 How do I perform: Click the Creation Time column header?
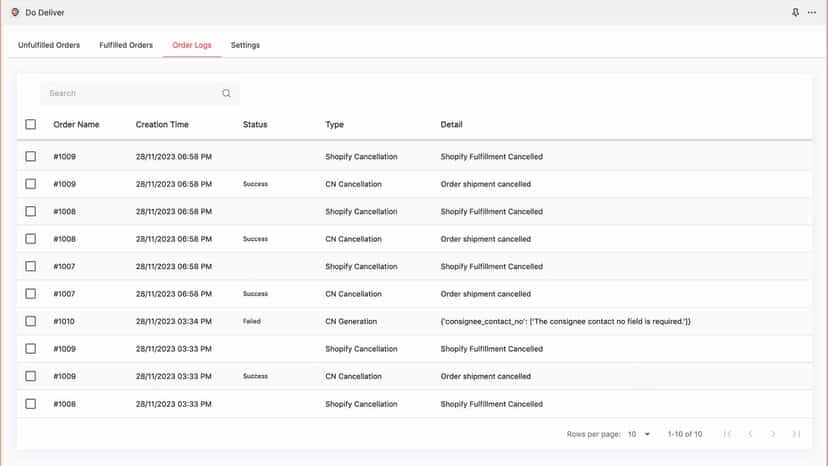(x=162, y=124)
